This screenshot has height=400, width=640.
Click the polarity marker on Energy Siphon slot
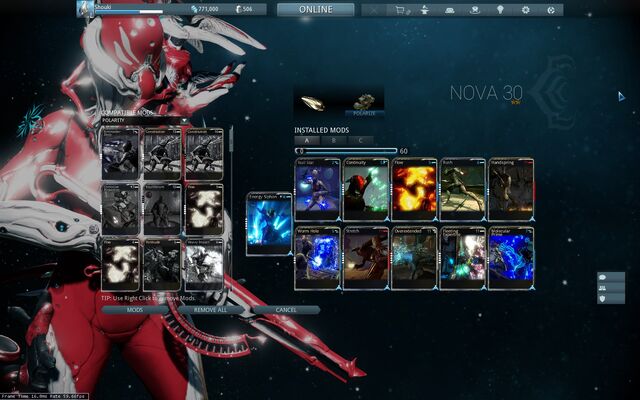coord(290,253)
